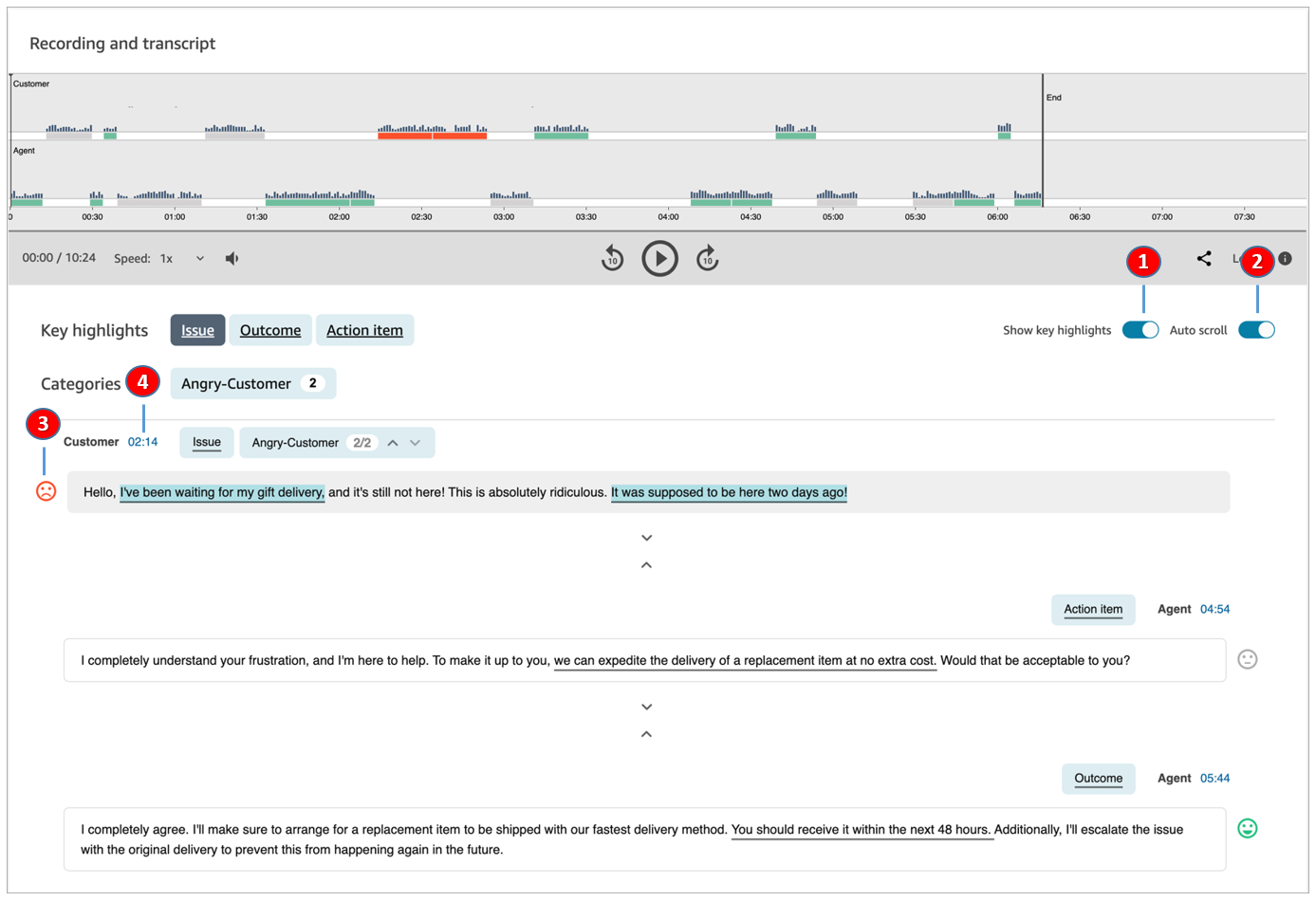The image size is (1316, 901).
Task: Play the call recording
Action: tap(659, 258)
